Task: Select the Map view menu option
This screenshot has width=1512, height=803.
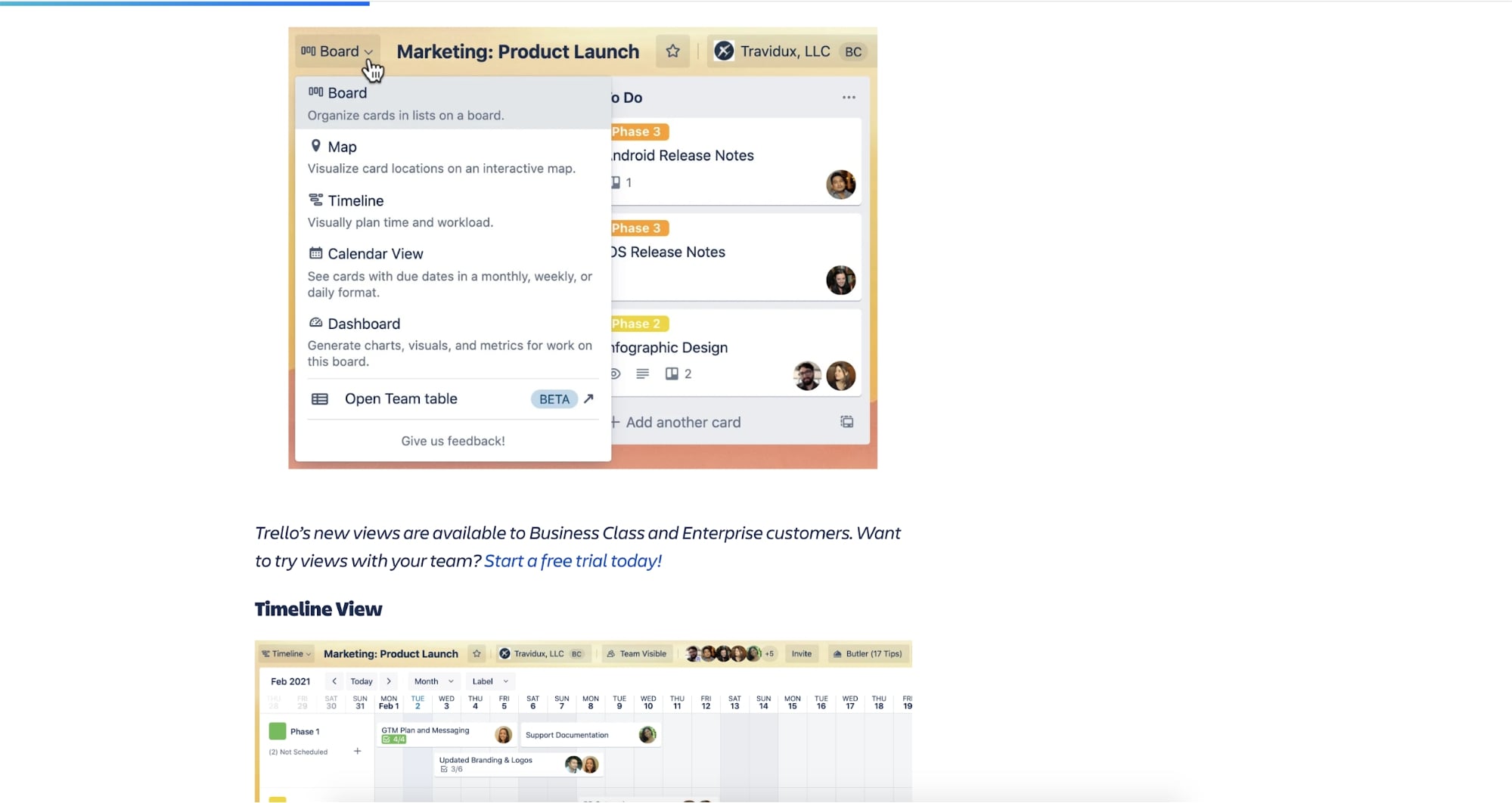Action: (x=452, y=157)
